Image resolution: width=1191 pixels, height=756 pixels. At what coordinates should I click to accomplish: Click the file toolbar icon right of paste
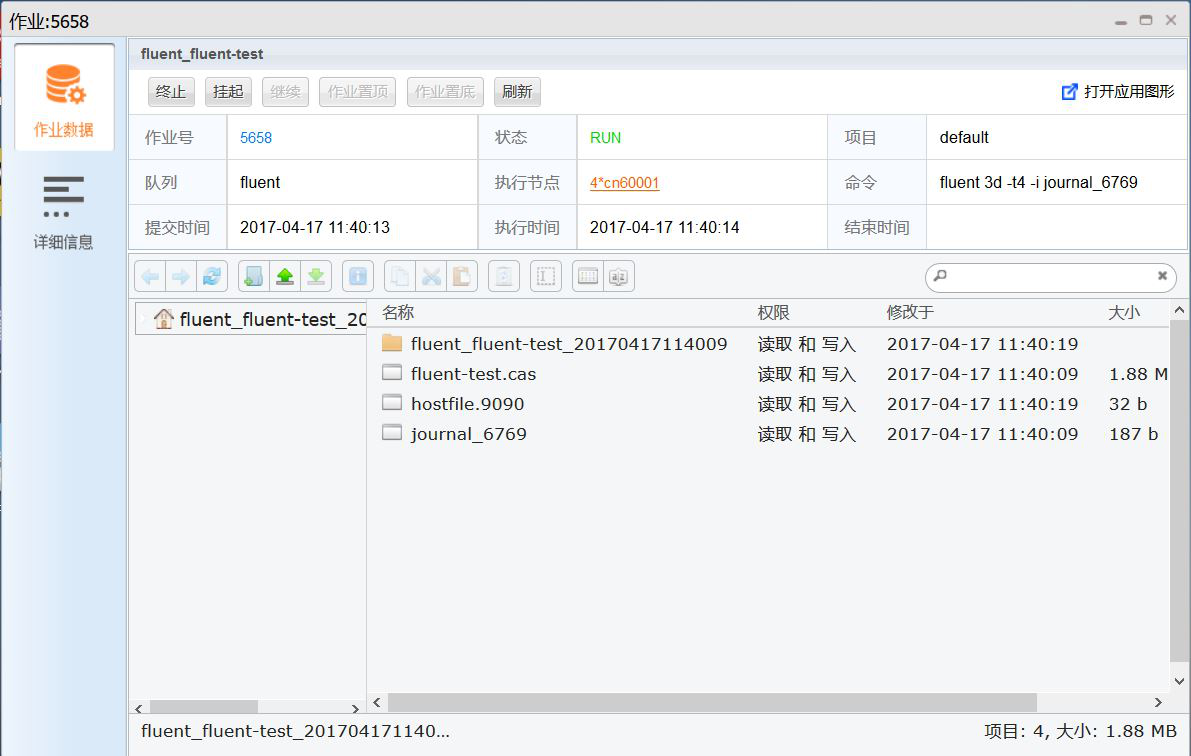[x=504, y=277]
